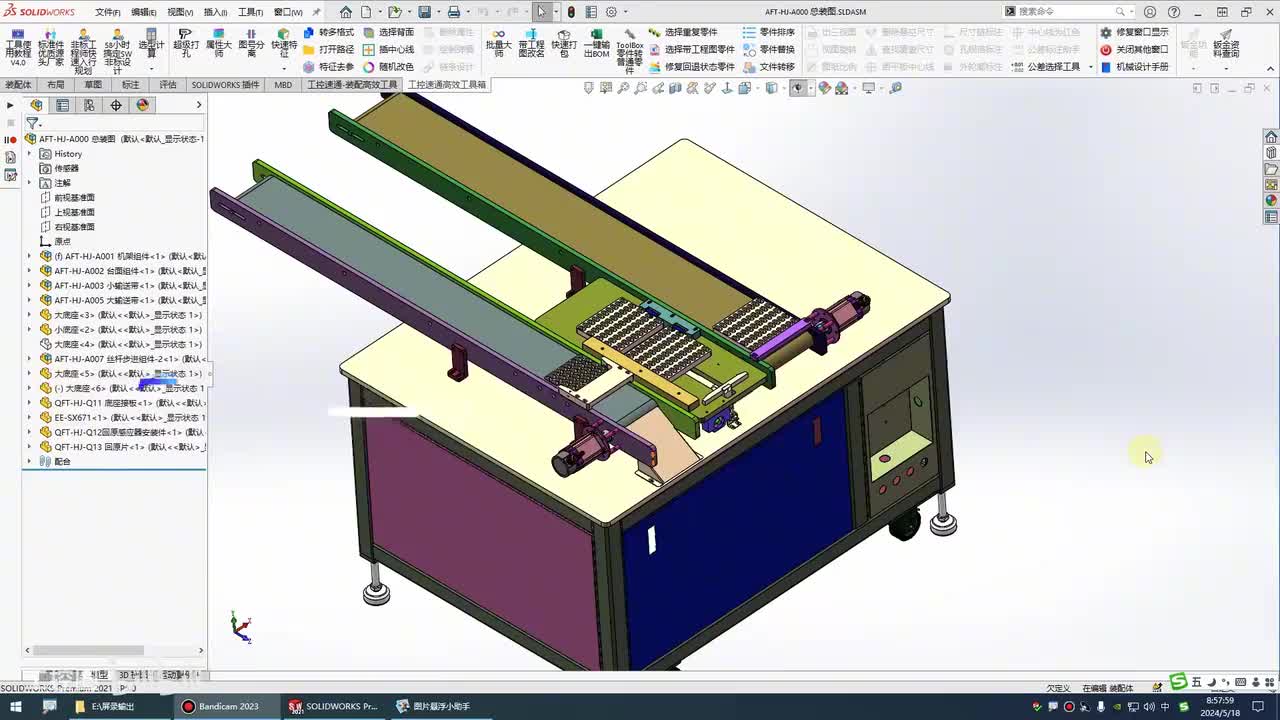Run the 快速打包 tool
The image size is (1280, 720).
pos(564,44)
